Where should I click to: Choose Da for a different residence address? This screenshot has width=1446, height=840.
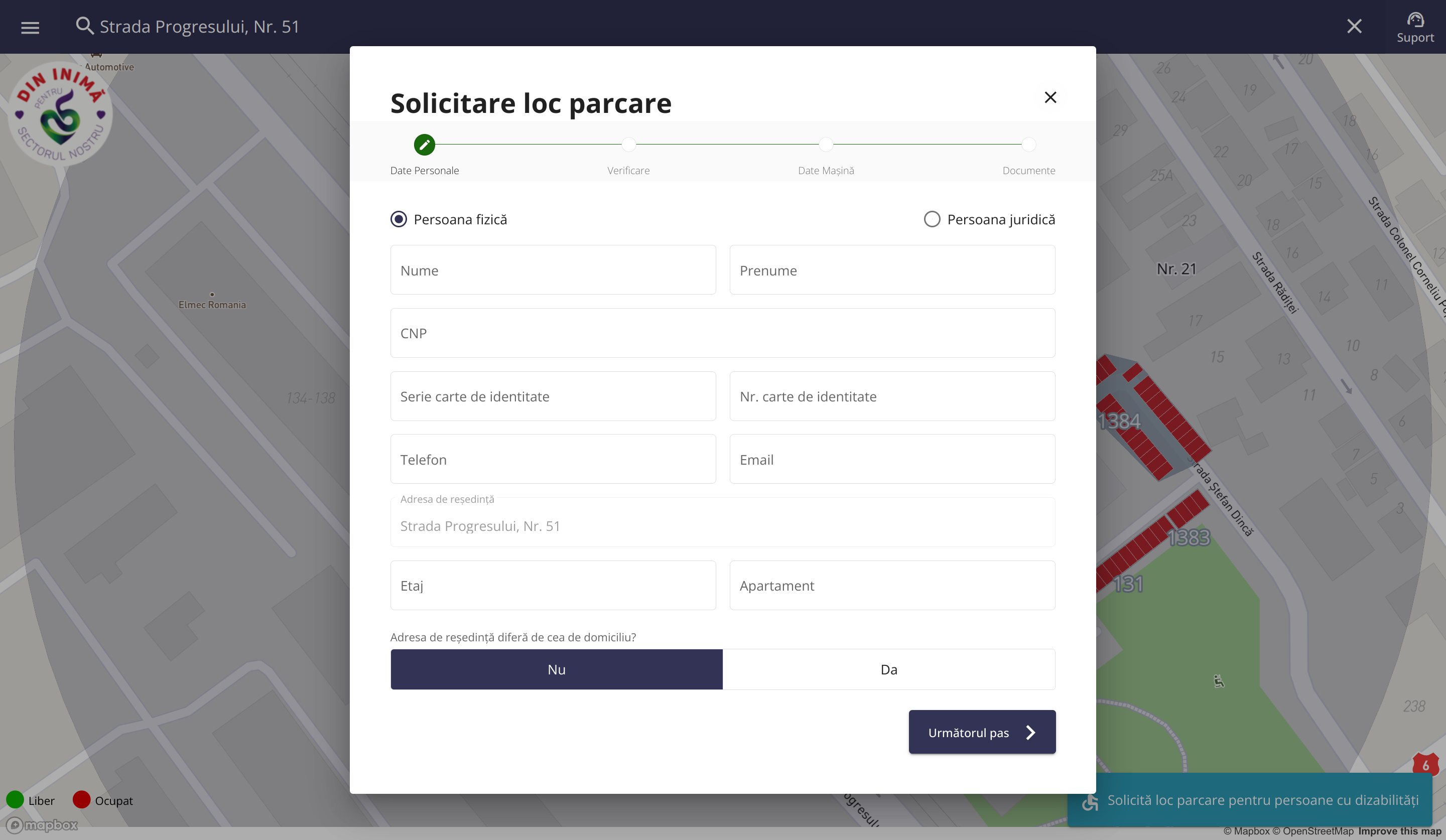point(888,669)
